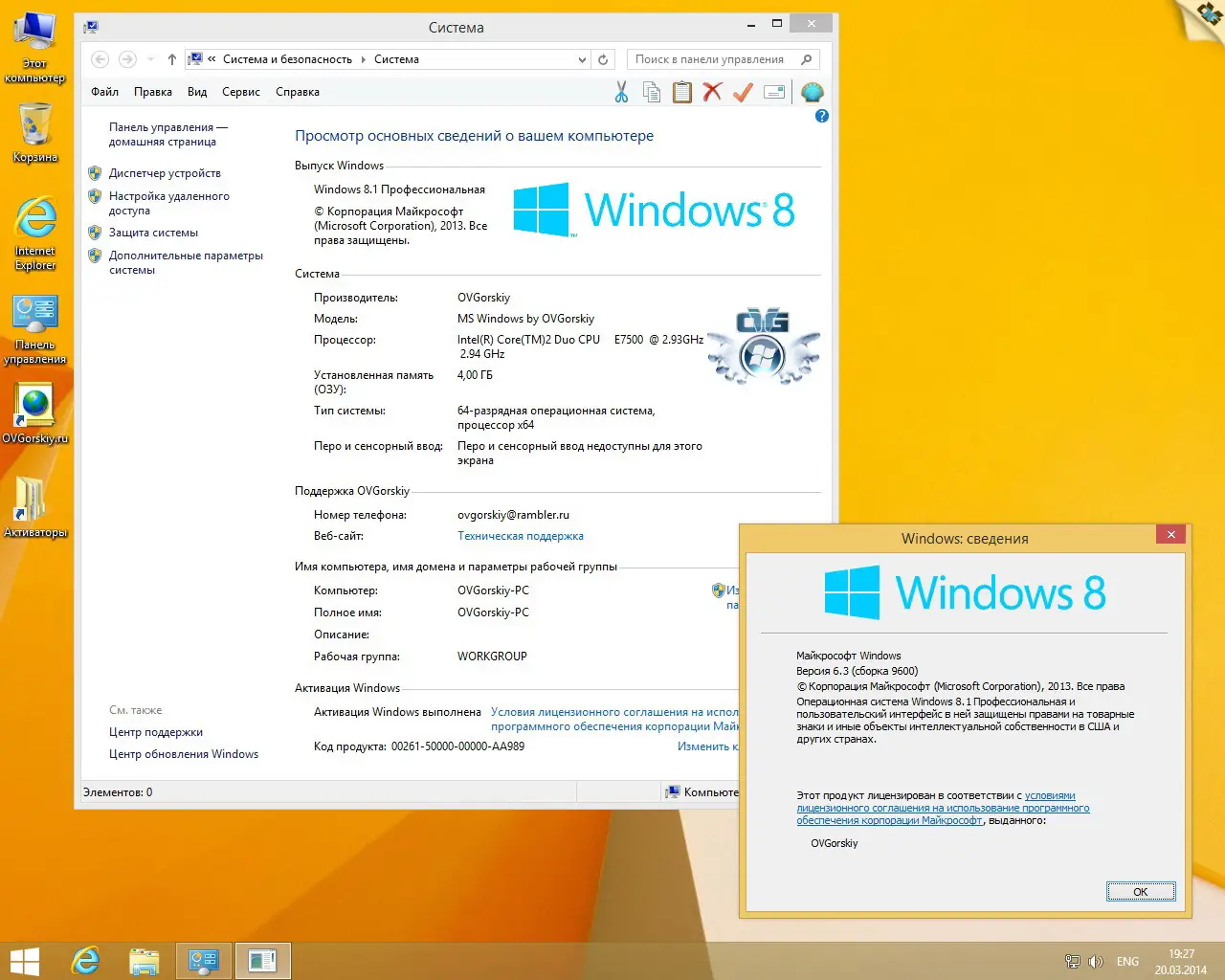Click WORKGROUP workgroup value
Screen dimensions: 1225x980
(492, 657)
